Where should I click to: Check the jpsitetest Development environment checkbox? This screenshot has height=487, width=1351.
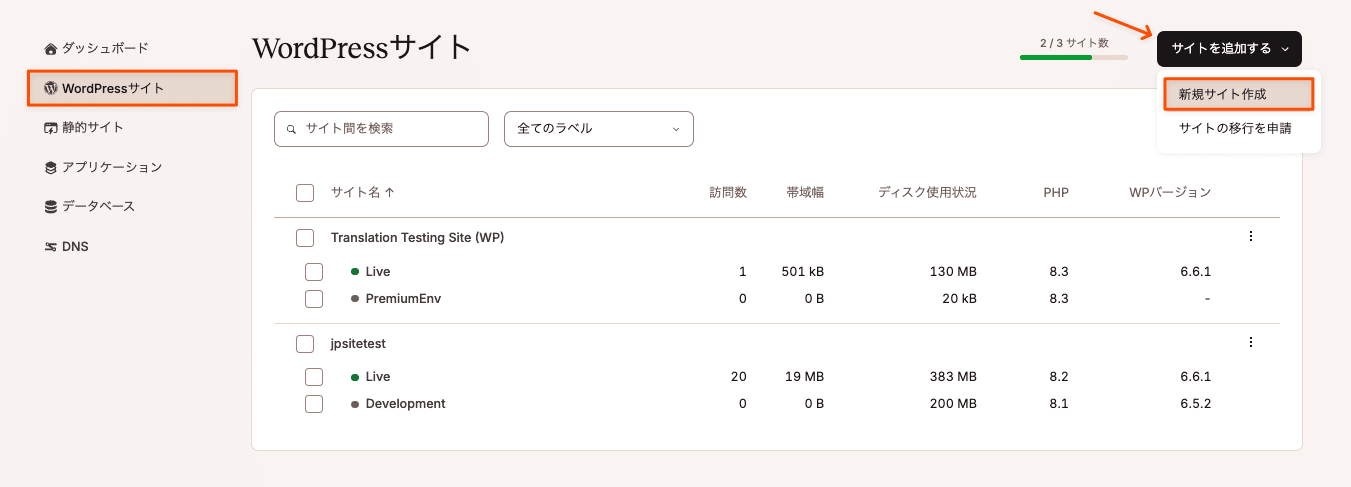tap(313, 404)
